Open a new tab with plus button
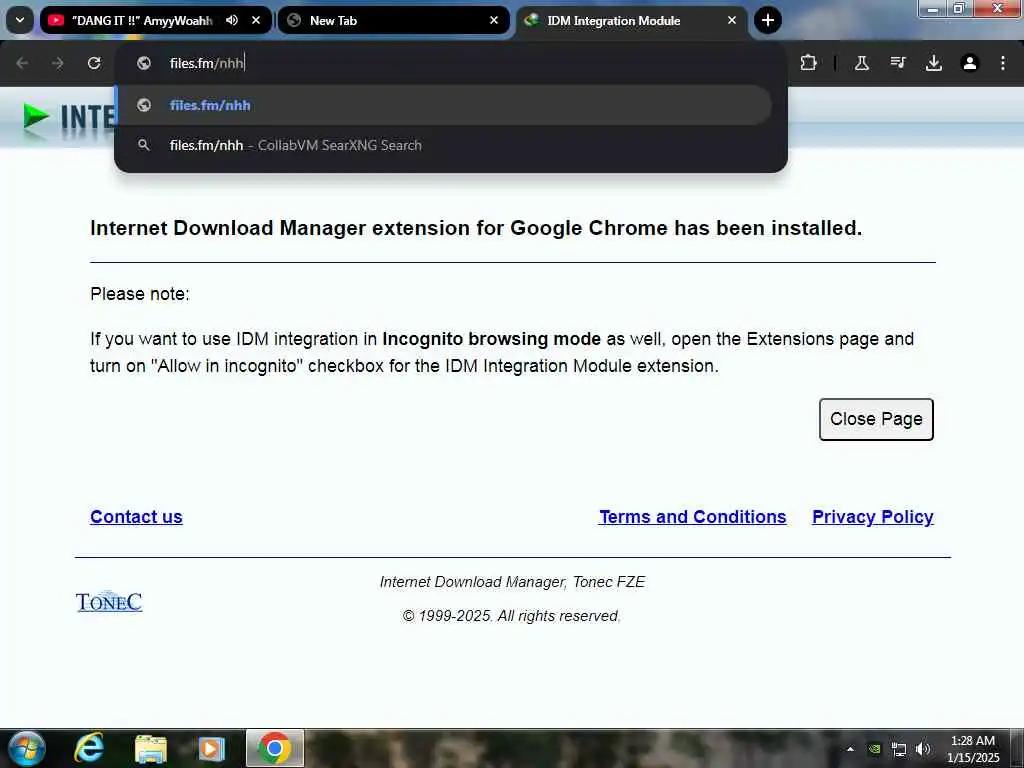The image size is (1024, 768). pyautogui.click(x=768, y=20)
